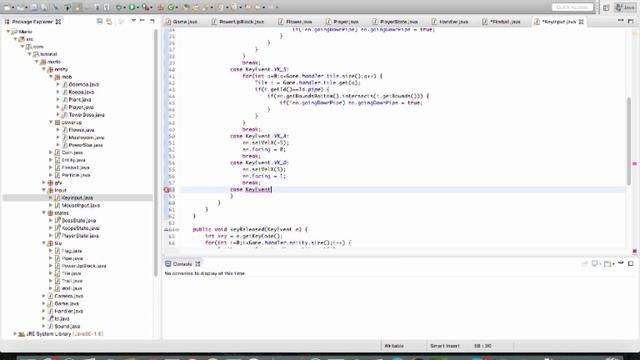Collapse the src folder
This screenshot has height=360, width=640.
16,39
